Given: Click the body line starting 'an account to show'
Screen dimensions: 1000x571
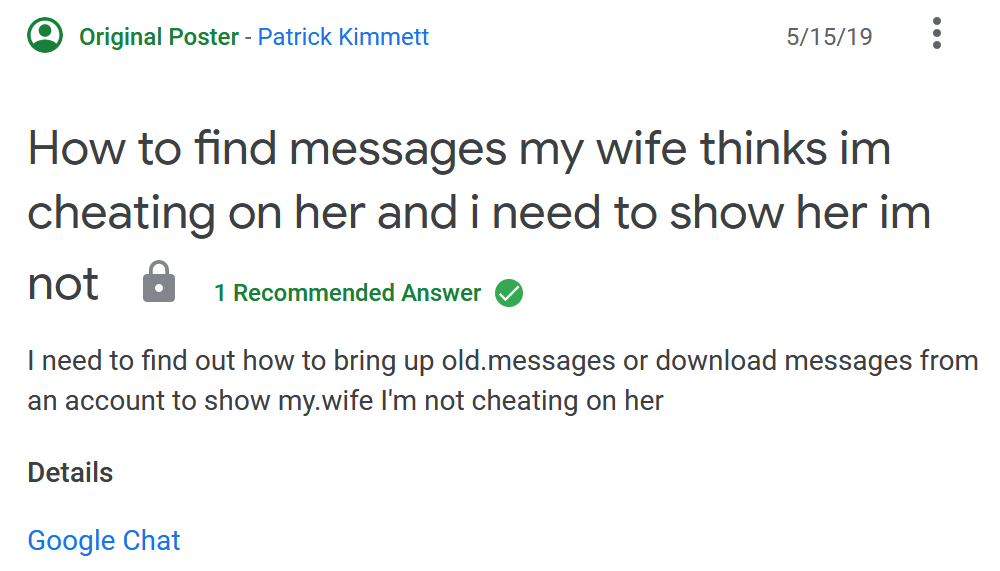Looking at the screenshot, I should [x=346, y=401].
